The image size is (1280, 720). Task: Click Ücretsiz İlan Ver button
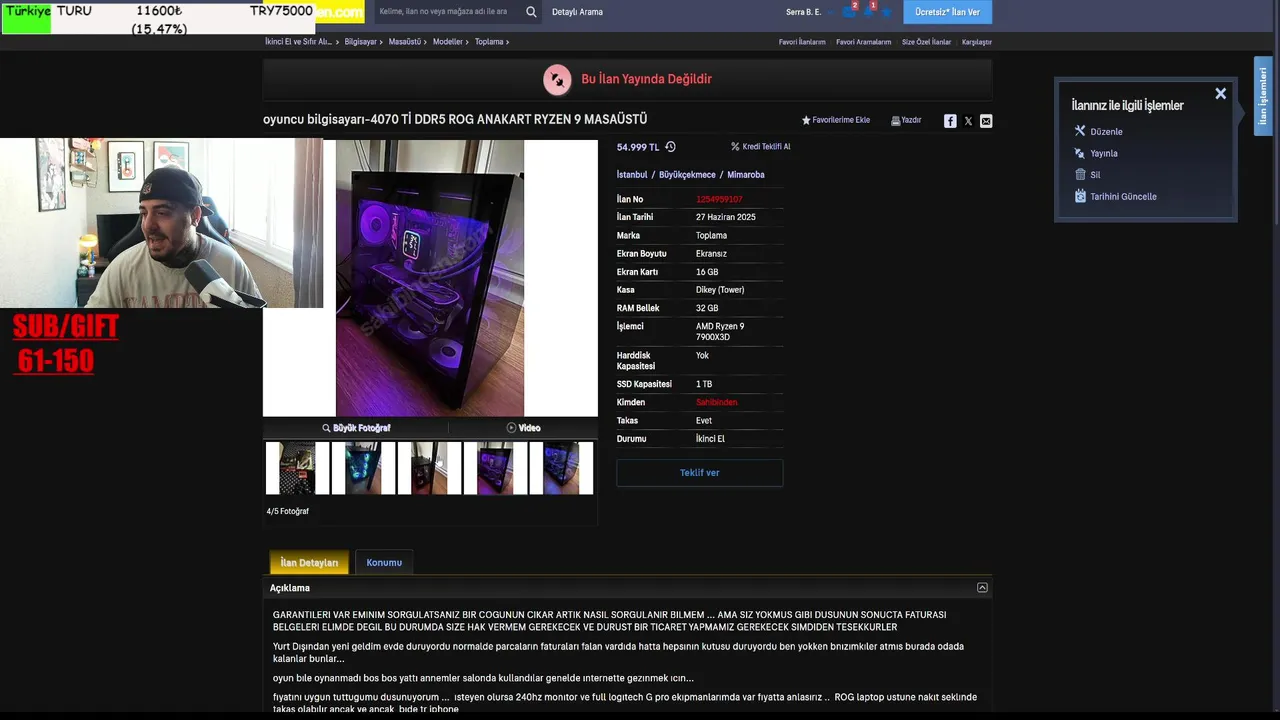pos(948,12)
